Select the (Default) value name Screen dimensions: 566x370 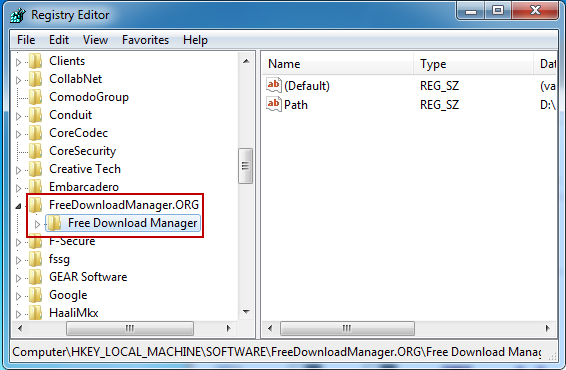click(x=307, y=86)
